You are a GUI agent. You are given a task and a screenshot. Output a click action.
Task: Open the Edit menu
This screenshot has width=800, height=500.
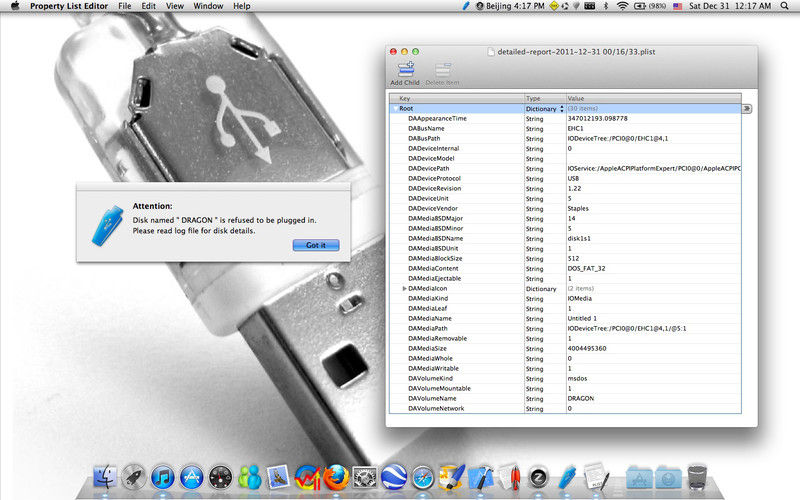[148, 6]
